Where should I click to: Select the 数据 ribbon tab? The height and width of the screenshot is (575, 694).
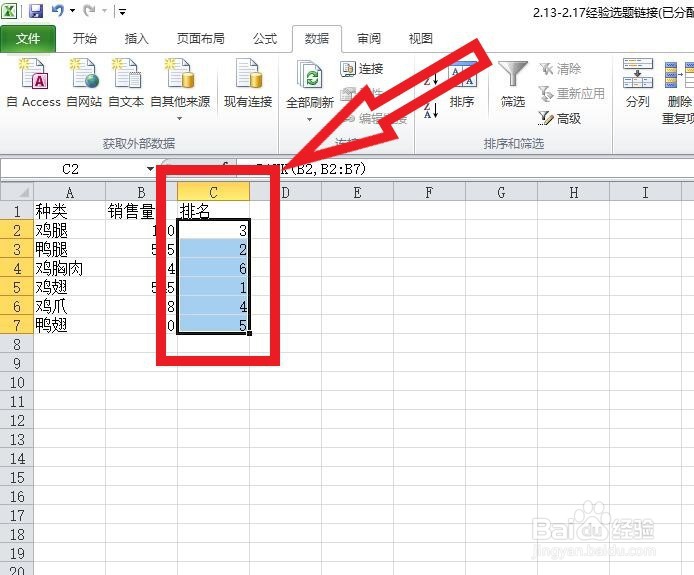[x=316, y=39]
